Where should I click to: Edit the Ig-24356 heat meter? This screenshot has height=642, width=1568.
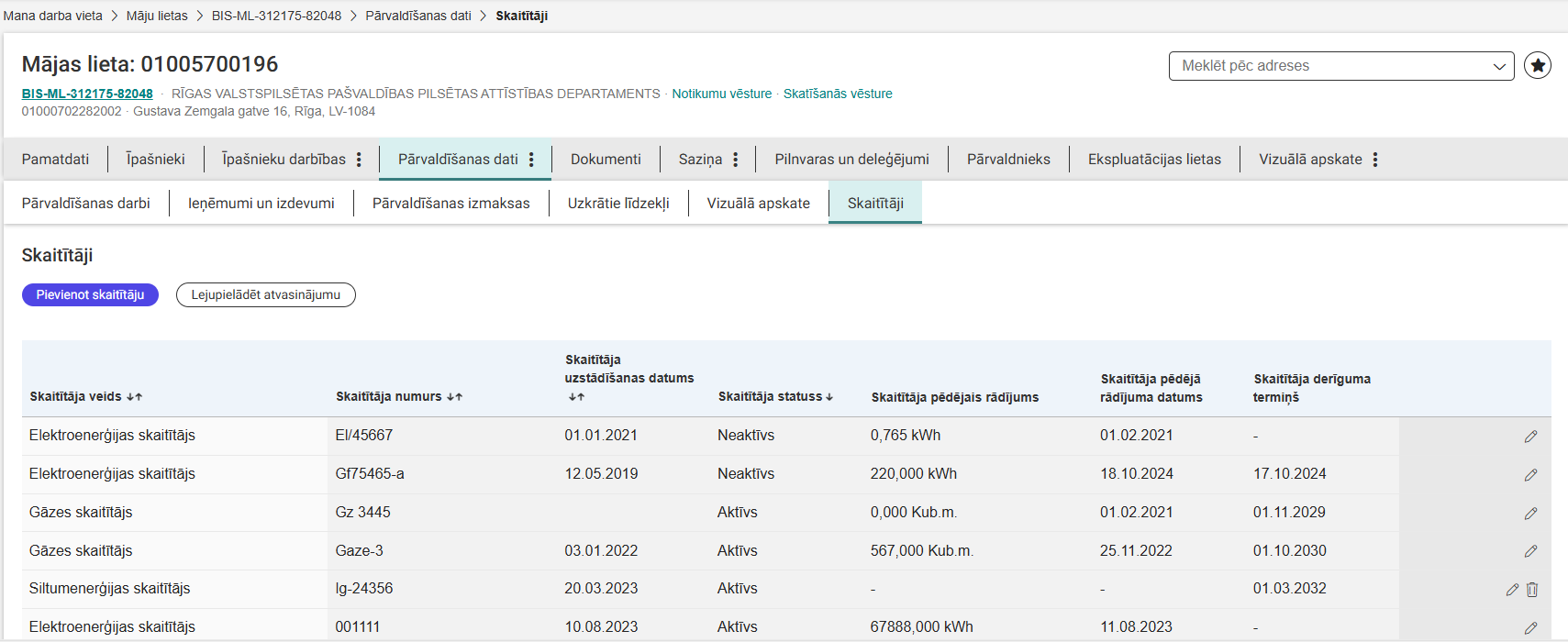tap(1512, 590)
